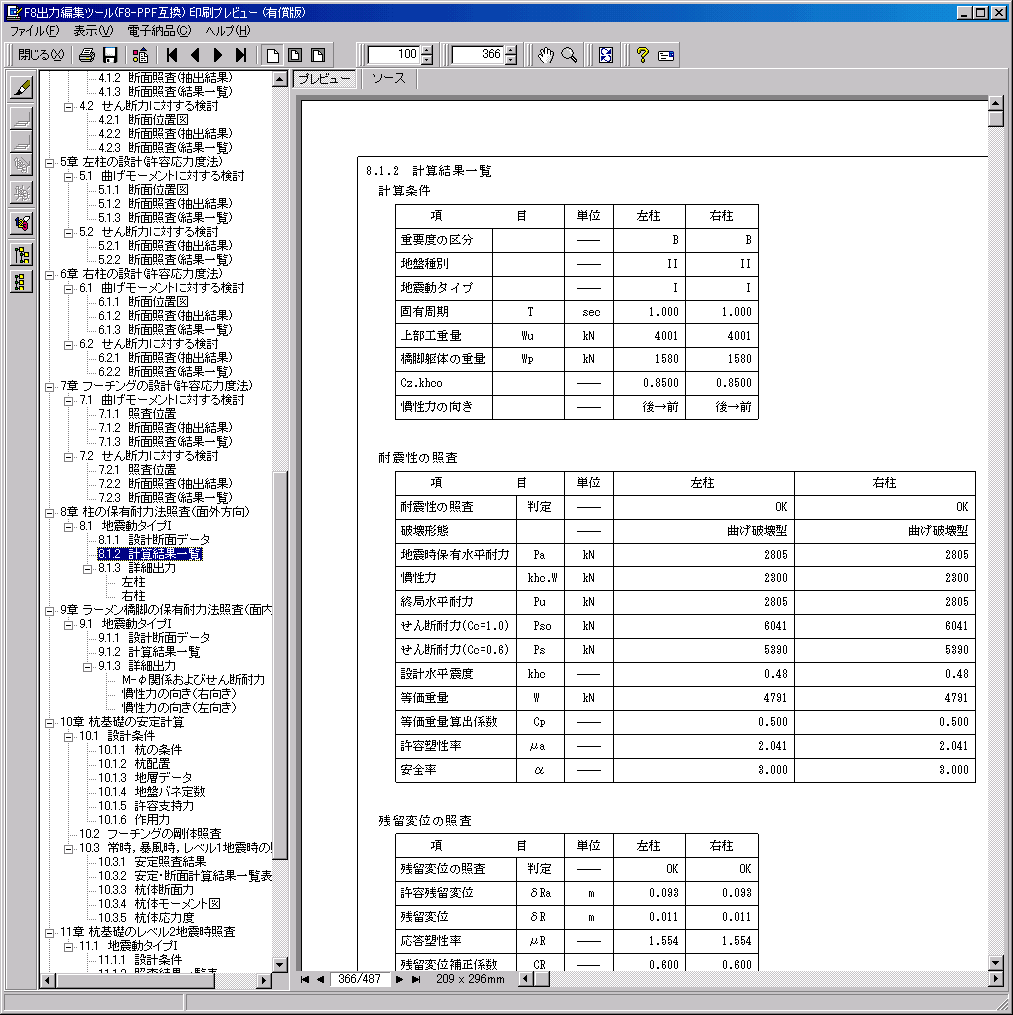The image size is (1013, 1015).
Task: Select tree item 10.1.4 地盤バネ定数
Action: point(151,792)
